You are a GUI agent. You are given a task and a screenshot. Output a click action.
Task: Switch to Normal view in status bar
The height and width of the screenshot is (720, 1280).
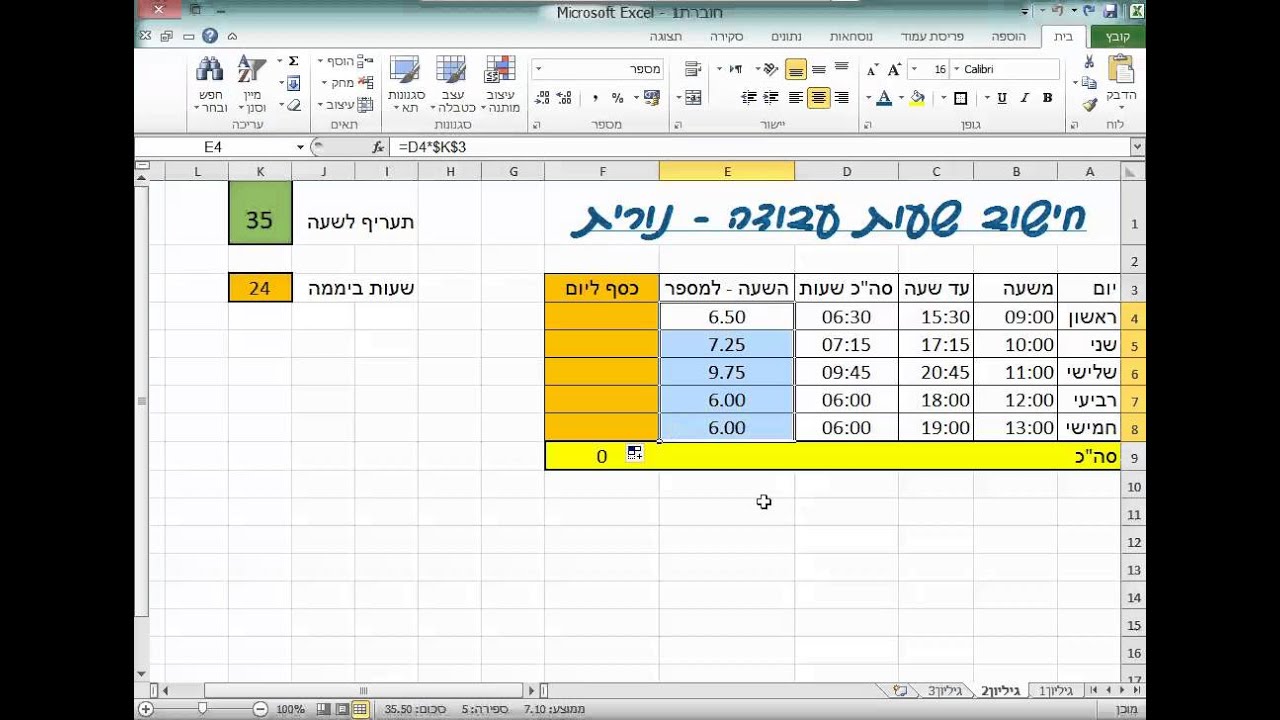point(360,709)
